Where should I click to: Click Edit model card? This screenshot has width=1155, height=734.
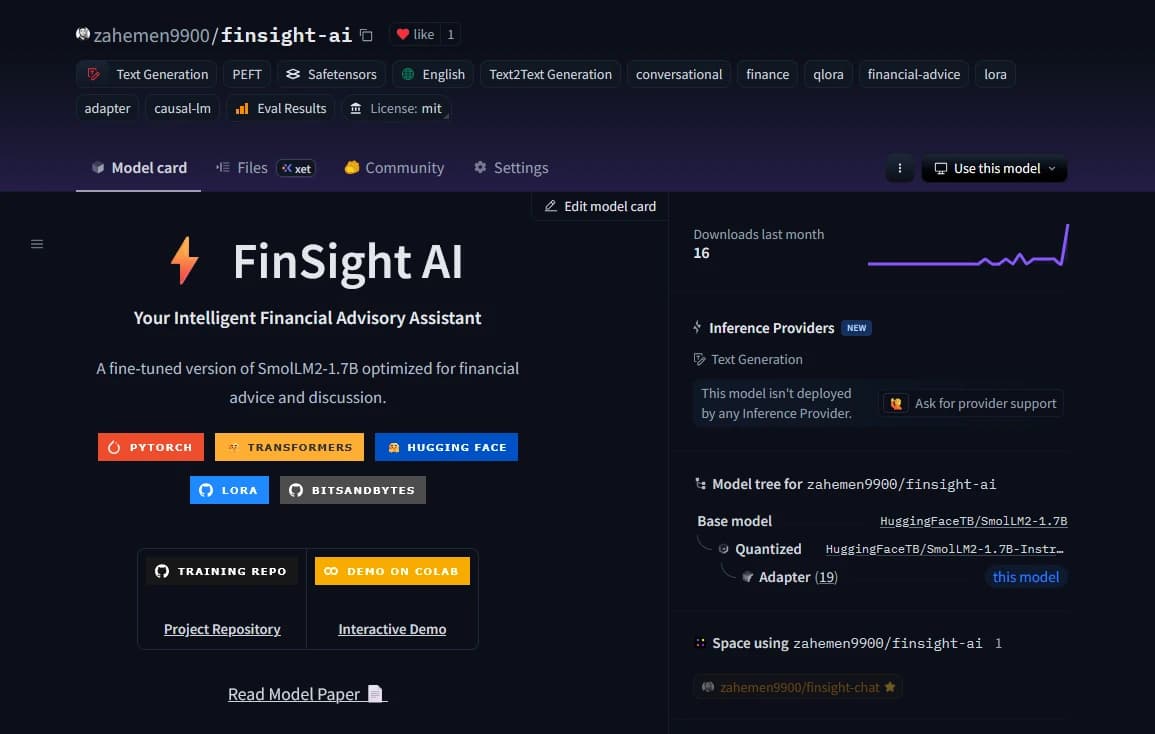click(599, 206)
